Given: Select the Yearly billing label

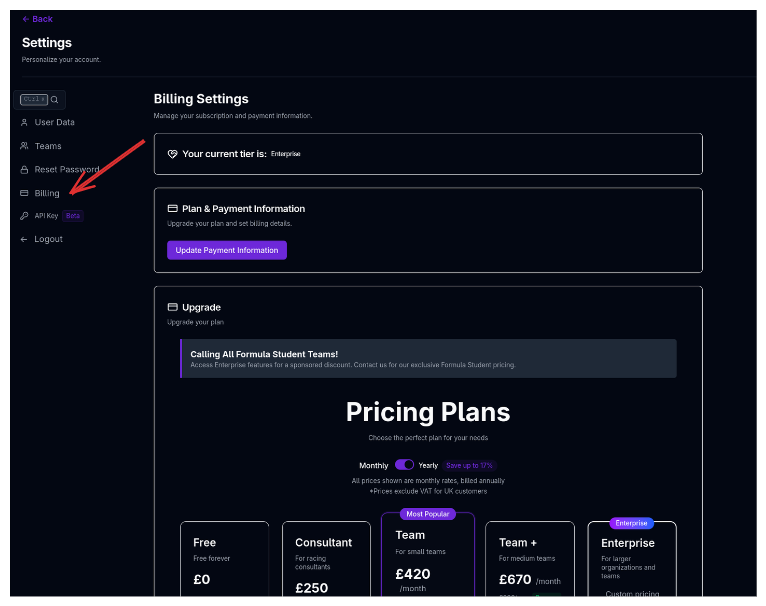Looking at the screenshot, I should [x=428, y=465].
